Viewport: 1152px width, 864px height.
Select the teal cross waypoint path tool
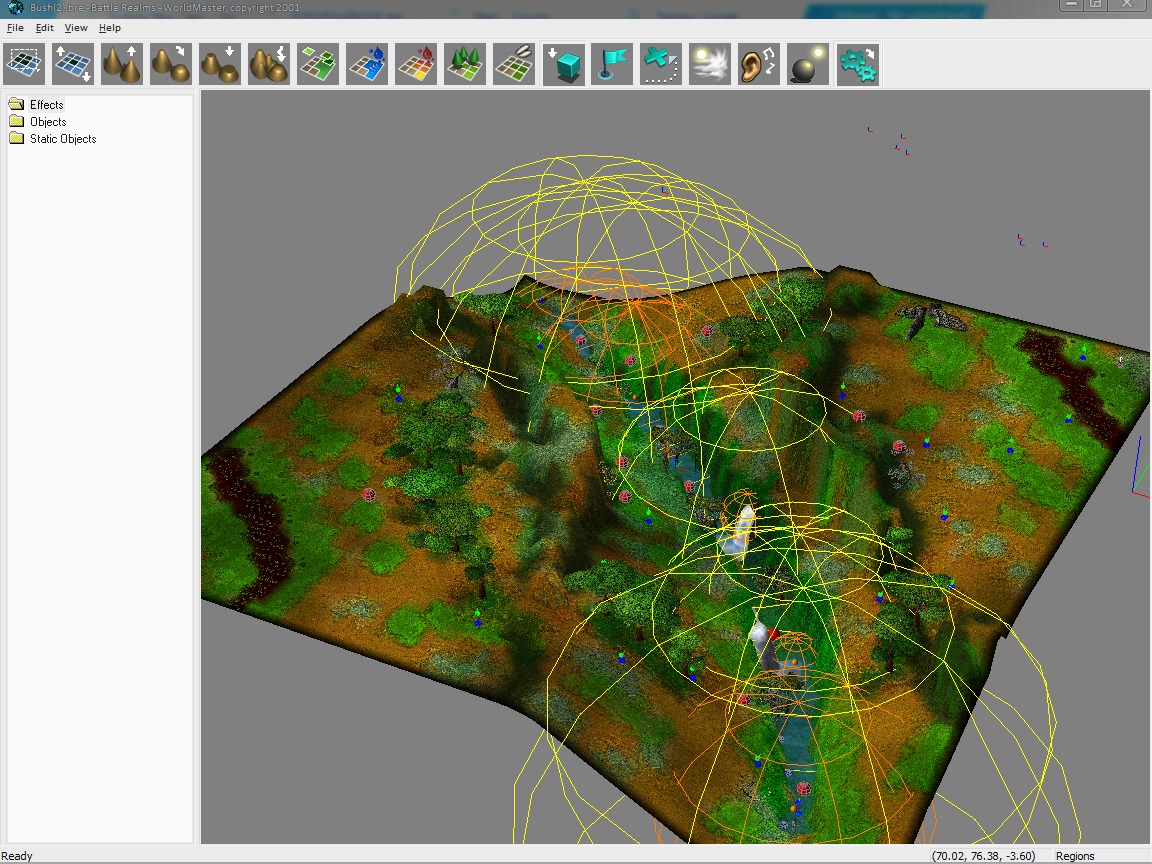661,64
